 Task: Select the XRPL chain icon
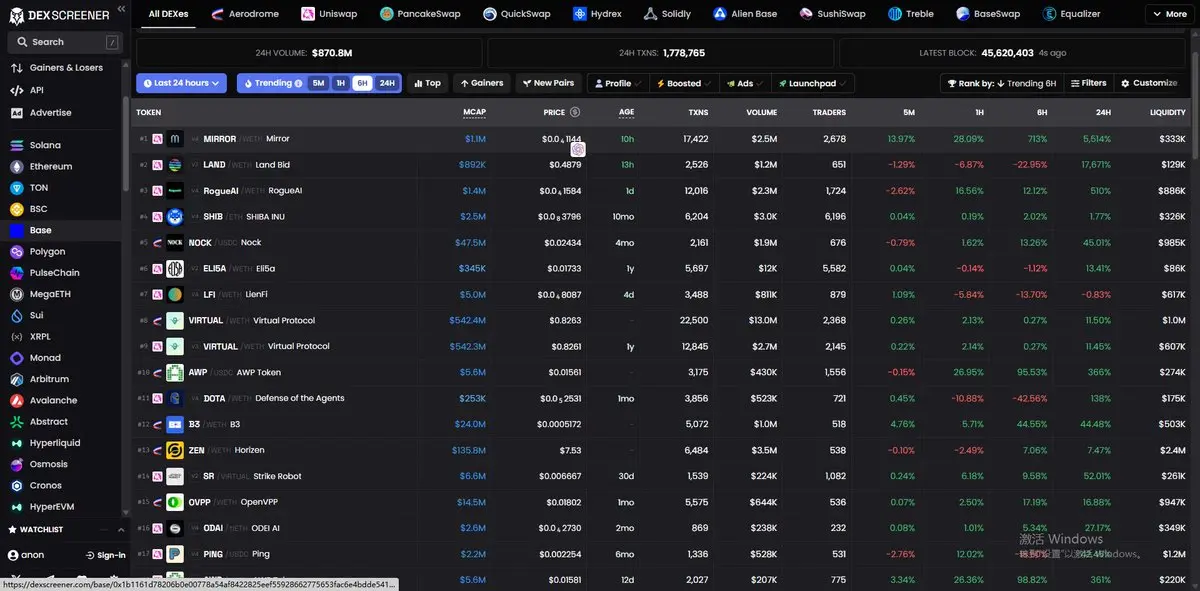coord(16,337)
